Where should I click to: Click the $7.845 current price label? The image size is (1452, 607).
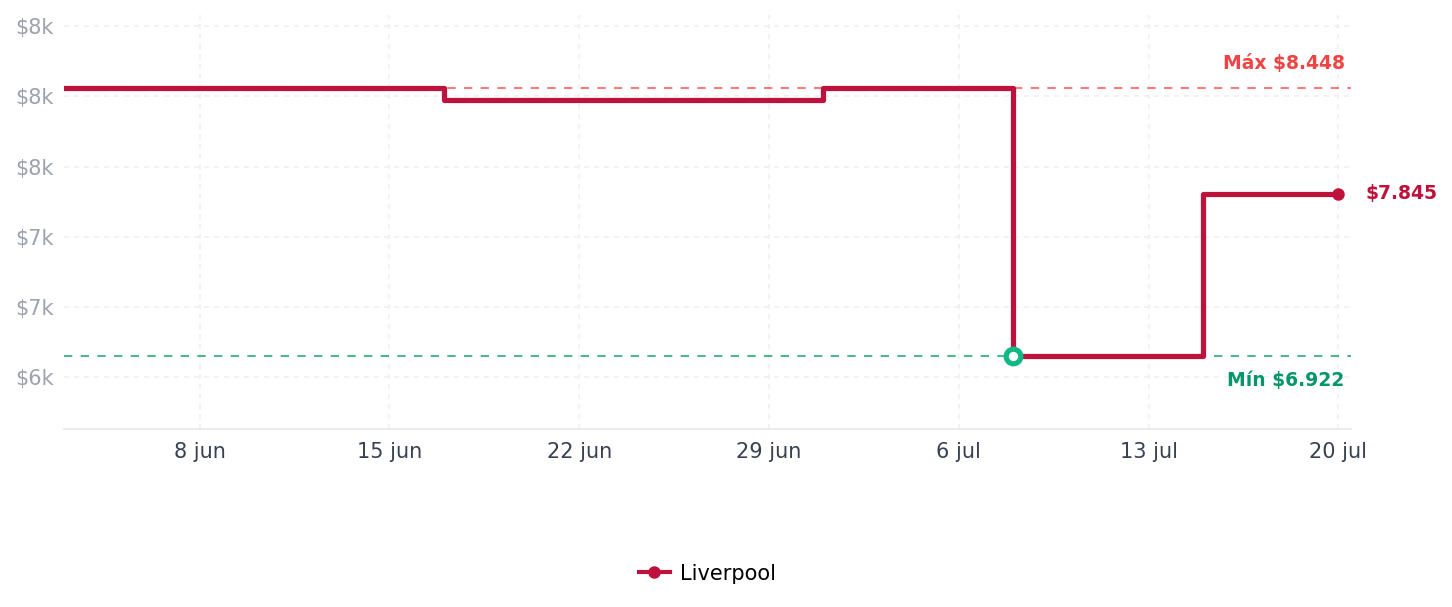tap(1401, 193)
